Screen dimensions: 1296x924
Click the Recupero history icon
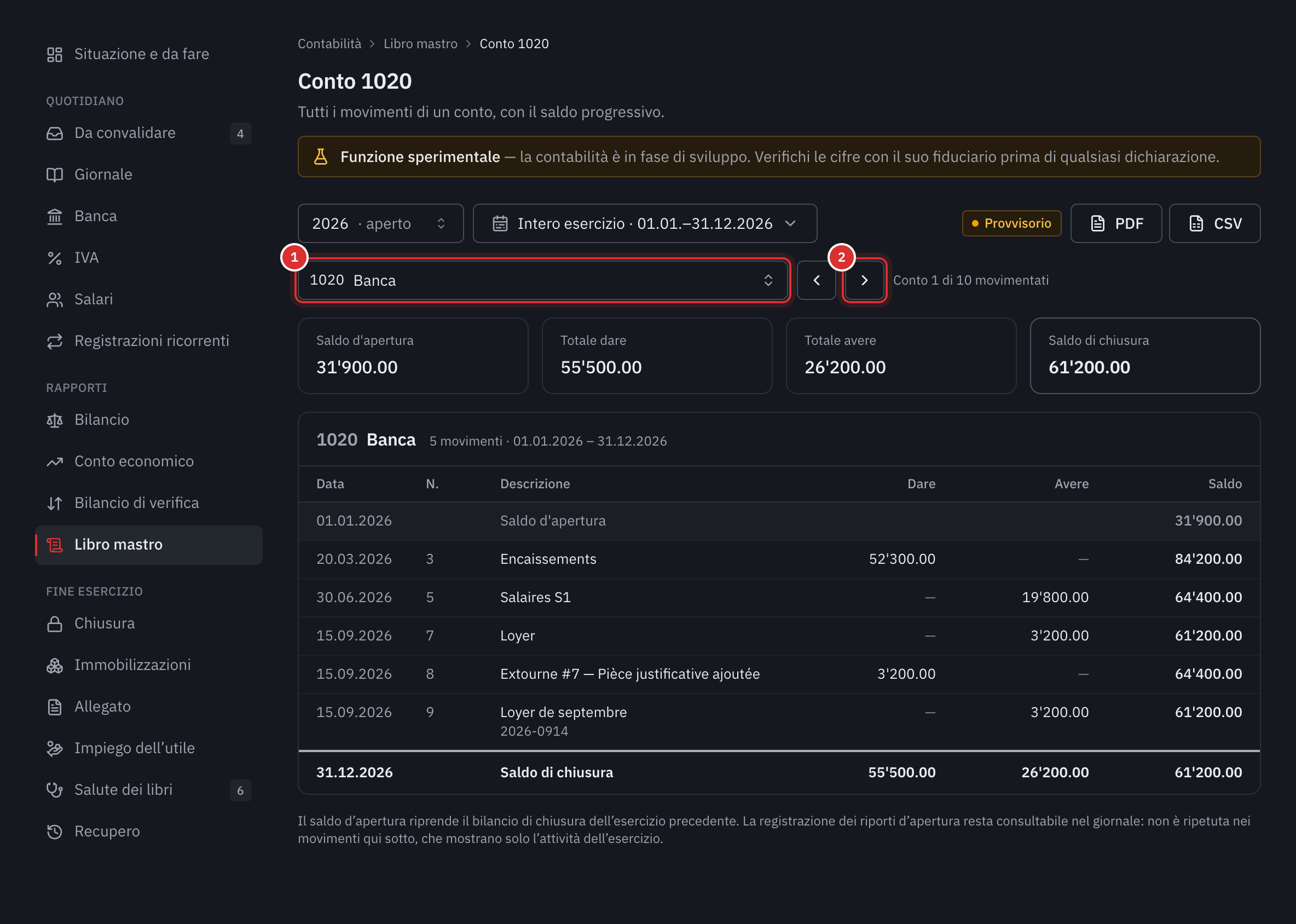pos(55,831)
